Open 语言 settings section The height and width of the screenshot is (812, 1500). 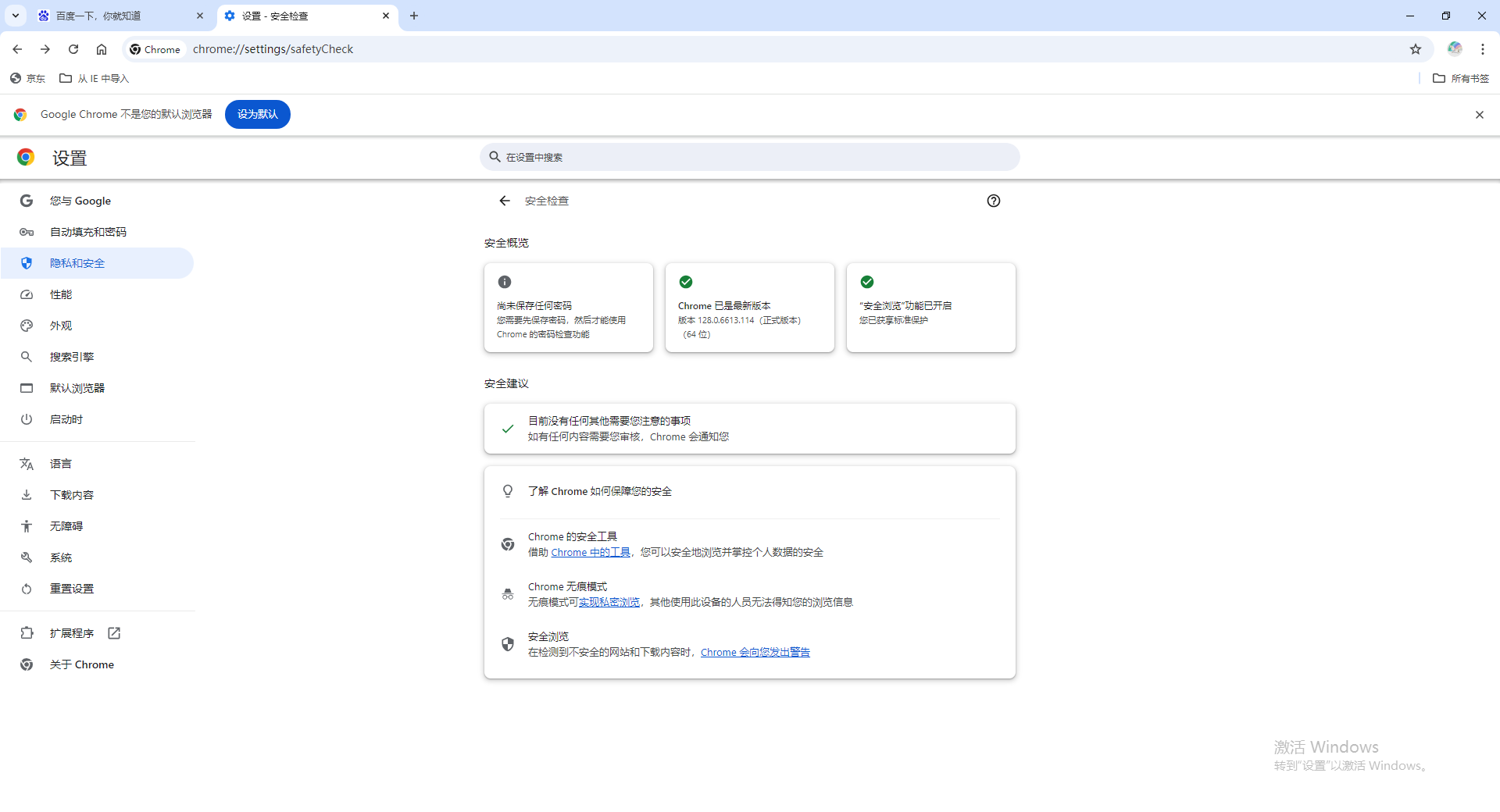pyautogui.click(x=97, y=464)
